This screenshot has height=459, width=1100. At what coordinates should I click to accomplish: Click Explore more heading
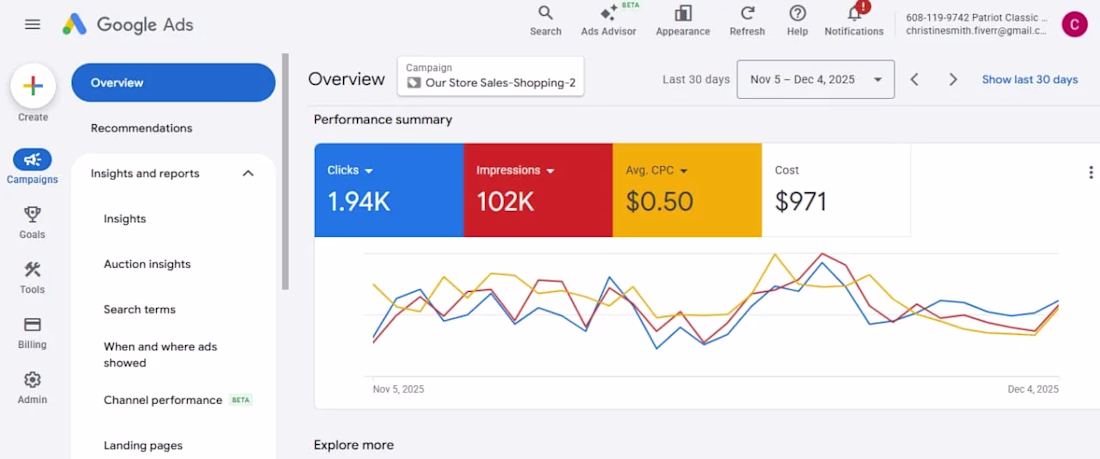pyautogui.click(x=354, y=445)
